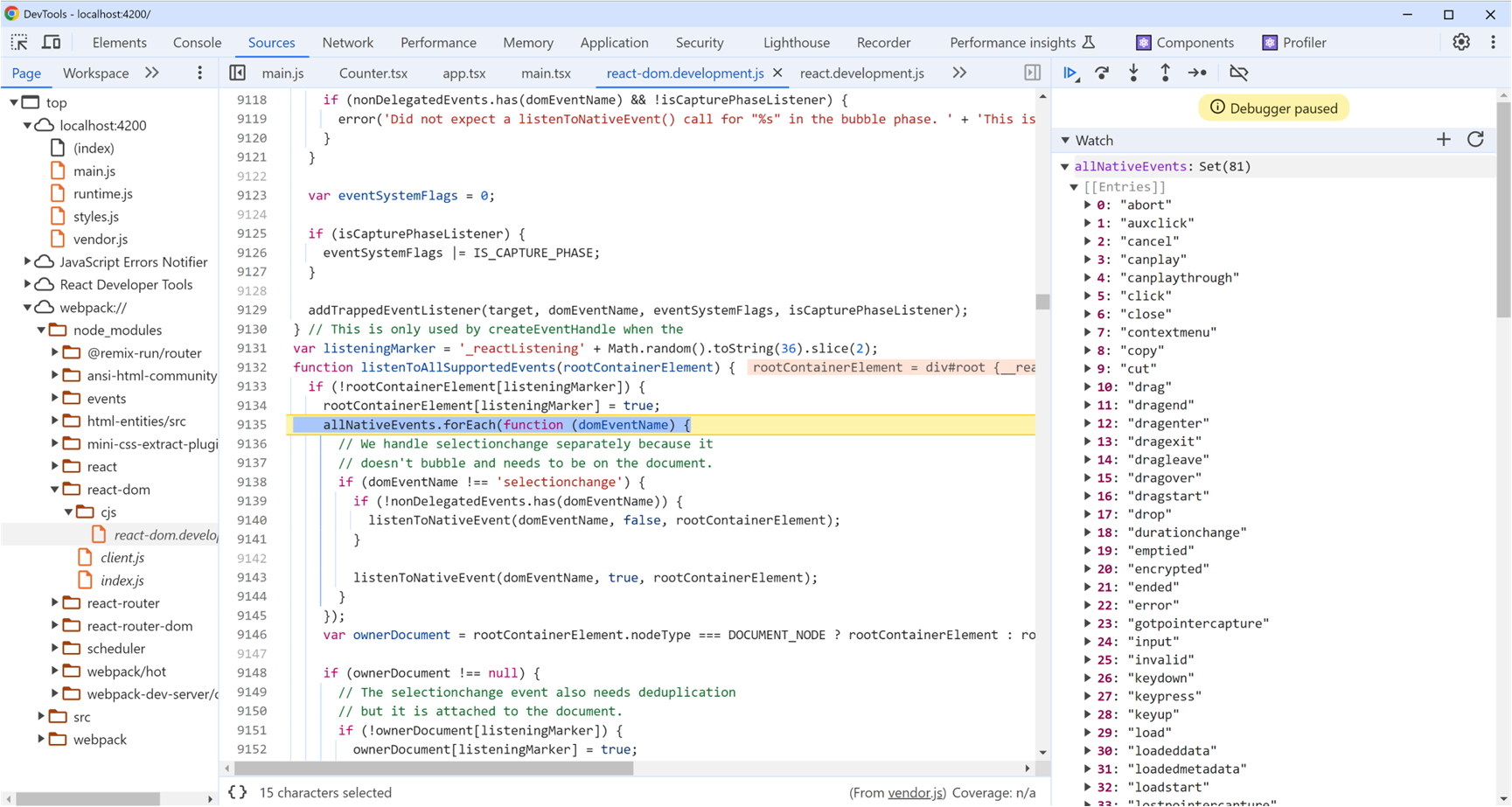The width and height of the screenshot is (1512, 807).
Task: Add a new watch expression
Action: pos(1443,139)
